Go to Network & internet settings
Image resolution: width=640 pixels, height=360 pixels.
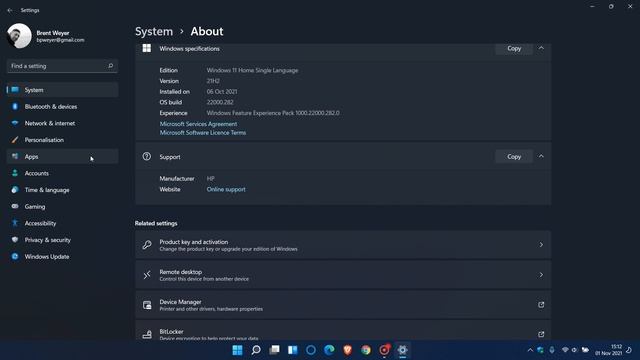pyautogui.click(x=62, y=123)
